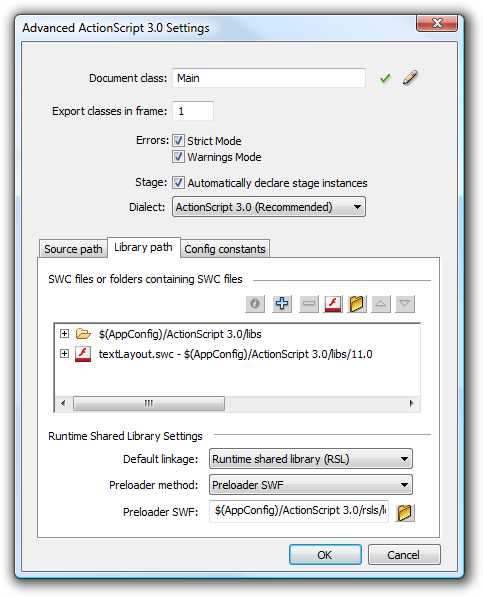483x597 pixels.
Task: Open the Default linkage dropdown
Action: point(311,459)
